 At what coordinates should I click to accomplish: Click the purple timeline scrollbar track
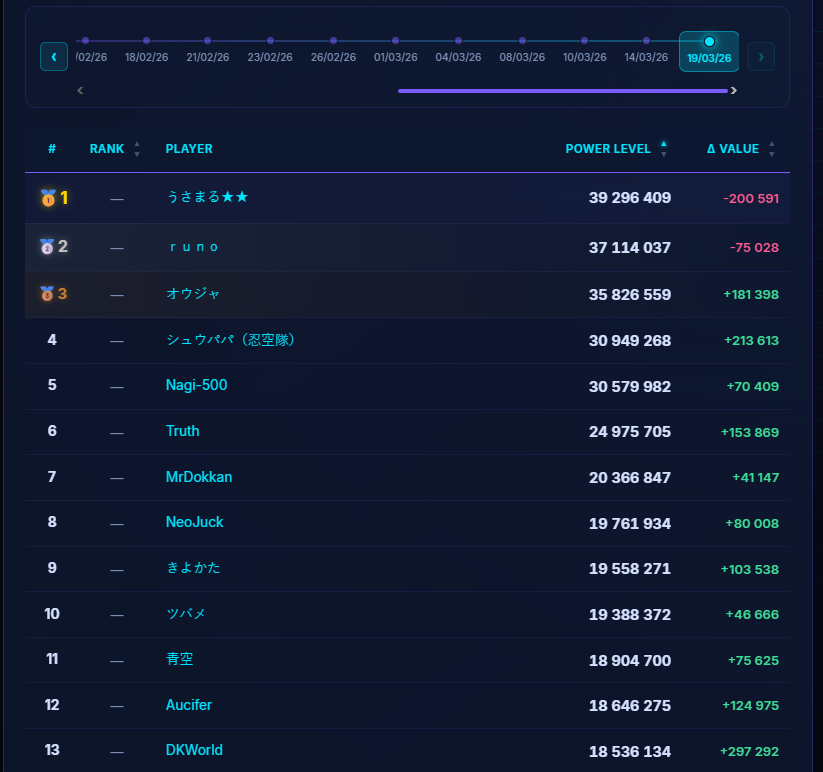point(563,90)
